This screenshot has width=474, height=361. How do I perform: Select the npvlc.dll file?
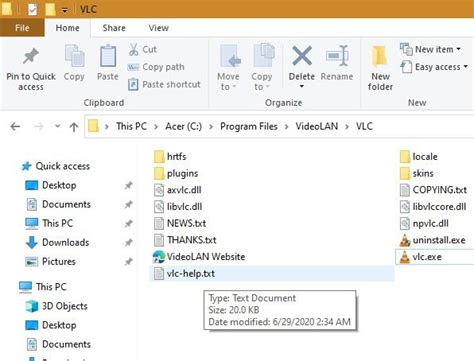coord(424,223)
